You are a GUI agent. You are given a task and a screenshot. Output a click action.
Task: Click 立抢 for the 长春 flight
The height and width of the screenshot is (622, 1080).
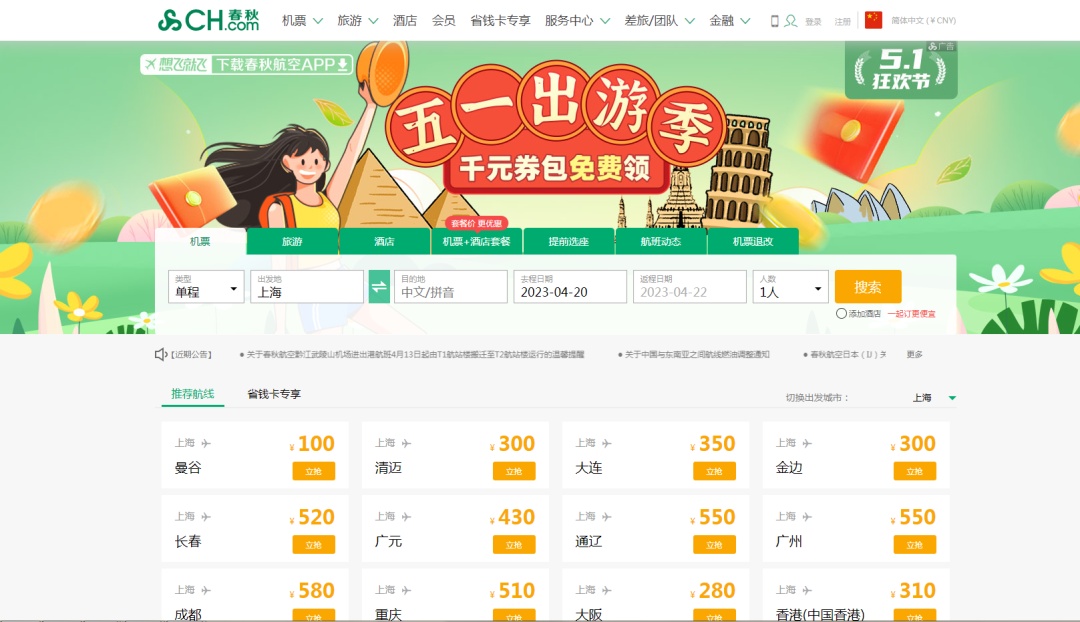(313, 545)
